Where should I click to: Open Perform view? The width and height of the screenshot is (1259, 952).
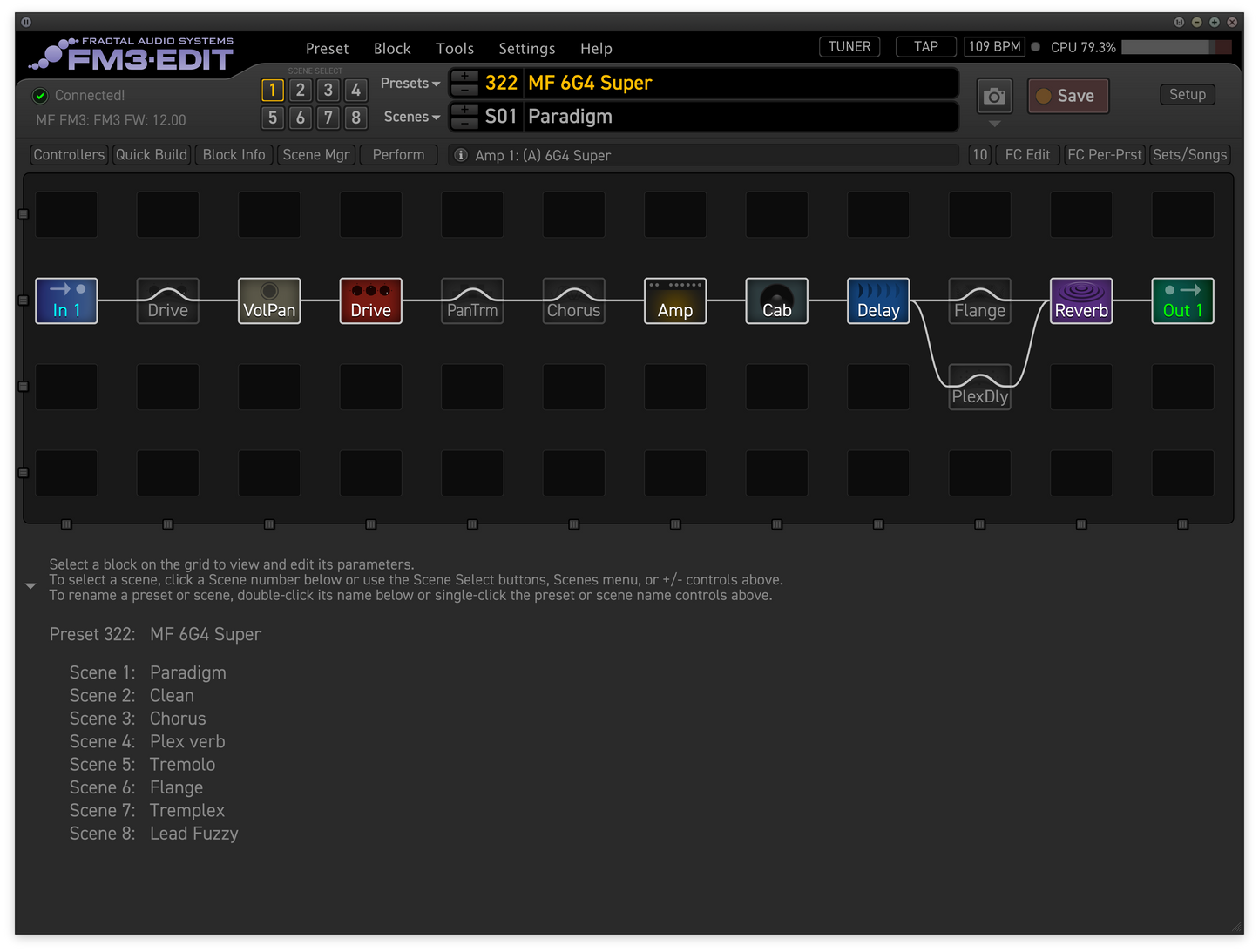(398, 155)
